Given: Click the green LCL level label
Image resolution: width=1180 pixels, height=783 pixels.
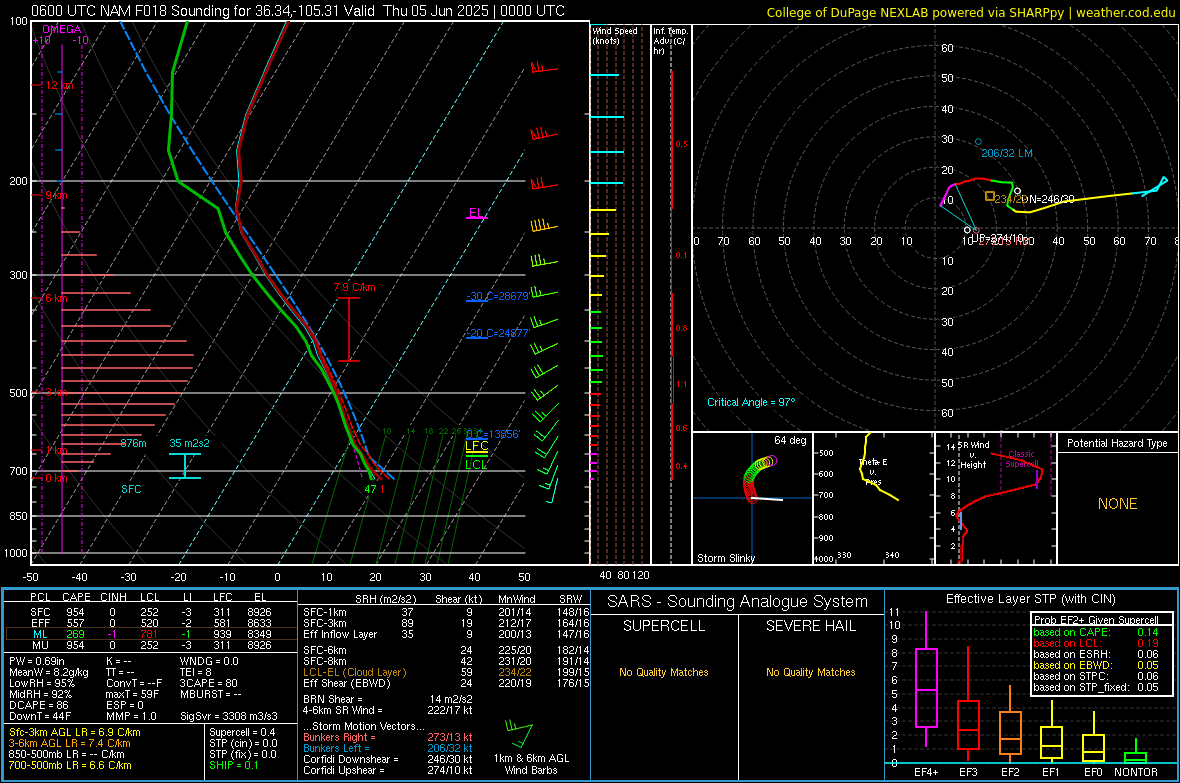Looking at the screenshot, I should click(476, 465).
